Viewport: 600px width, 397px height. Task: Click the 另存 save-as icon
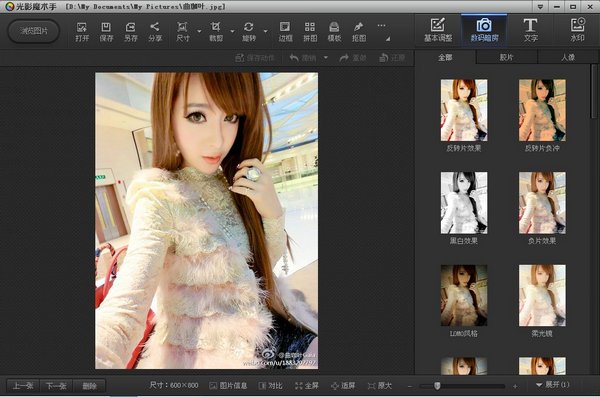[130, 31]
